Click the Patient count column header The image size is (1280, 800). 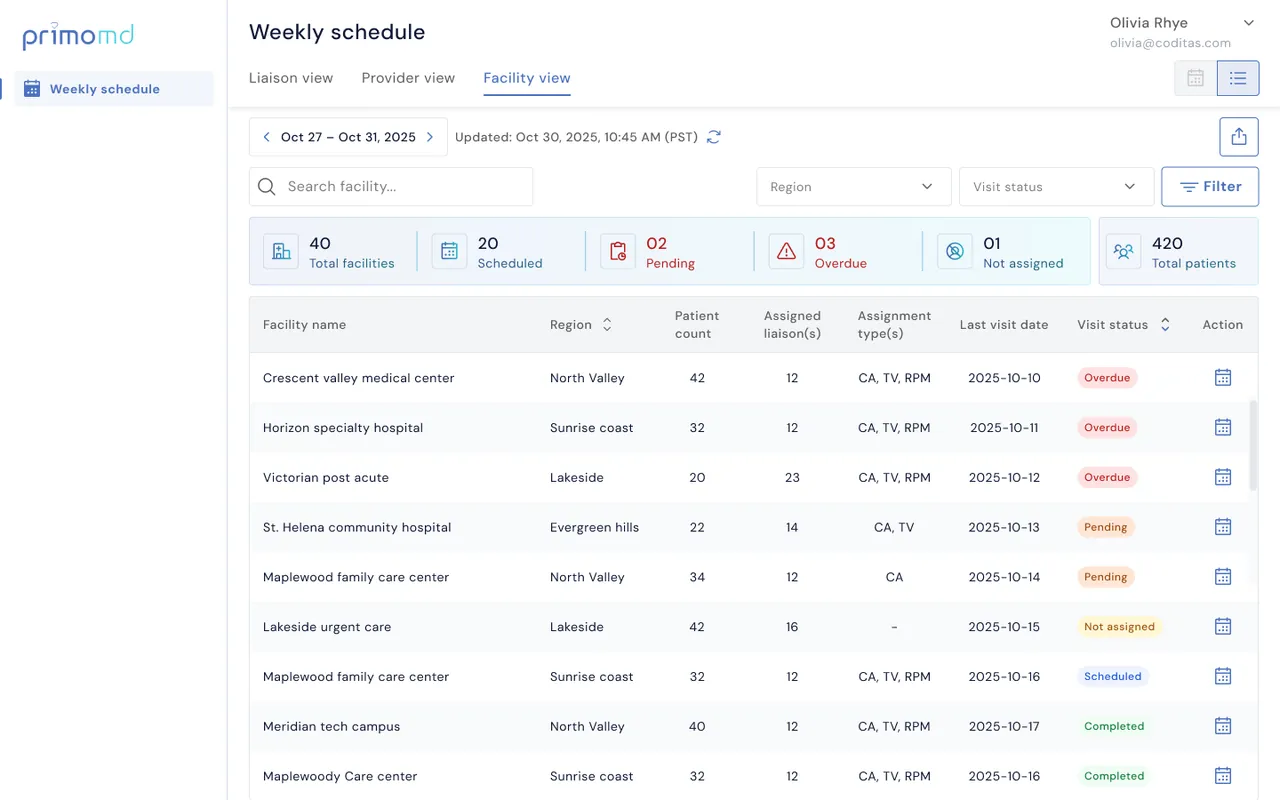[697, 325]
